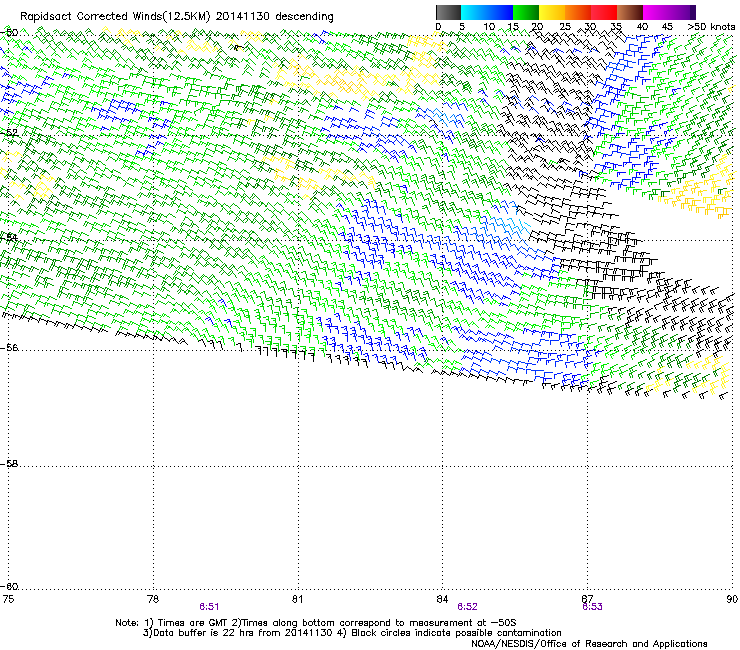Click the '>50 knots' legend label
Viewport: 740px width, 650px height.
[x=711, y=27]
